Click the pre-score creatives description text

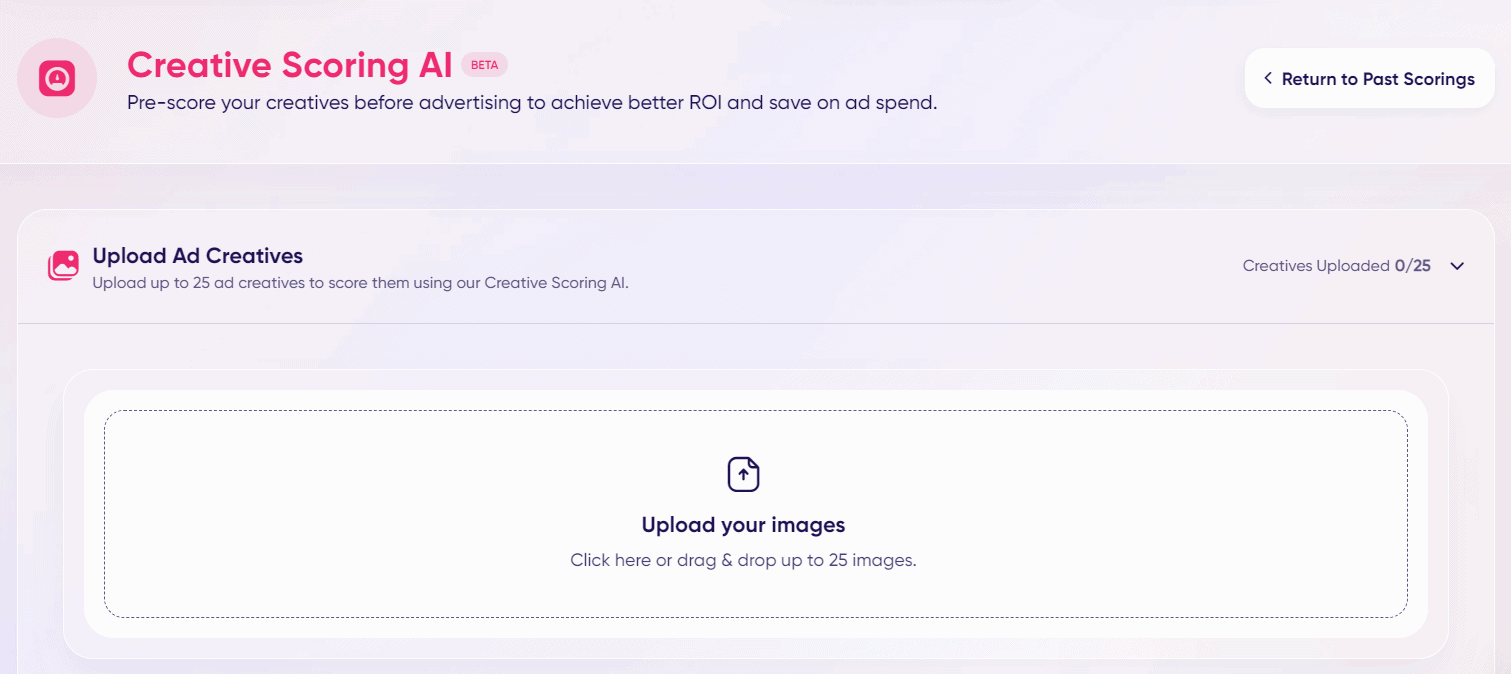coord(531,101)
